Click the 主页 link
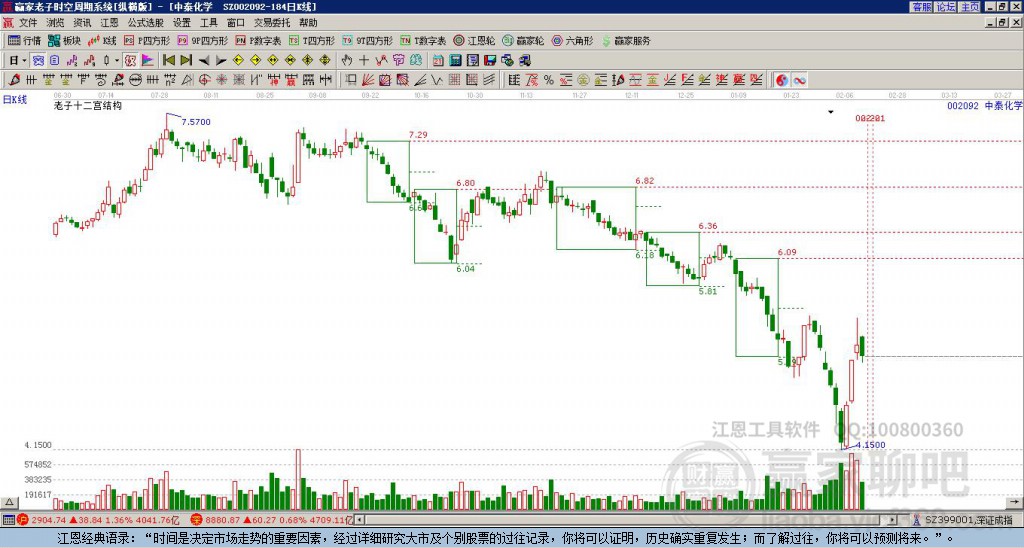 pyautogui.click(x=970, y=7)
